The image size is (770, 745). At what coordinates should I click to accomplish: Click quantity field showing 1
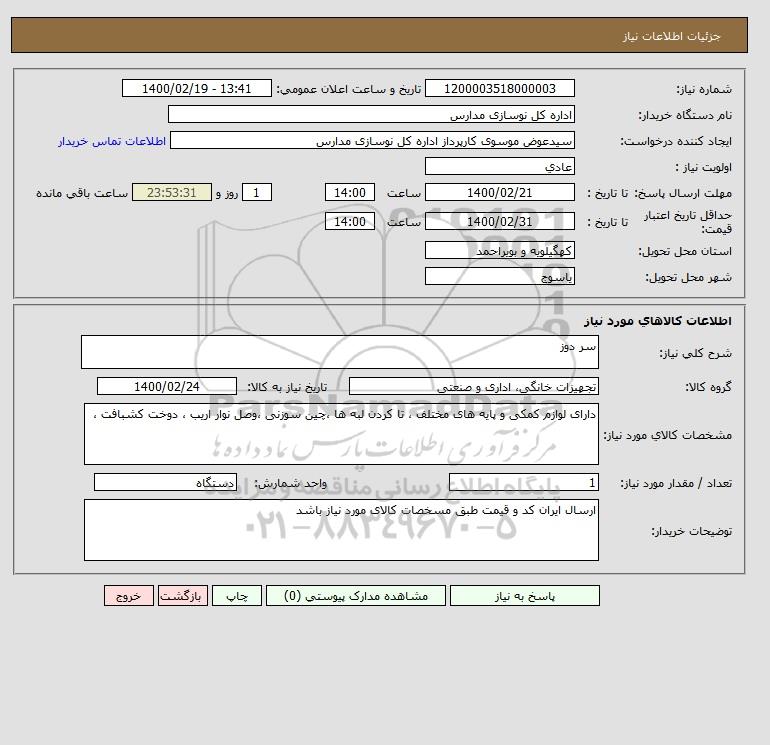(x=524, y=483)
